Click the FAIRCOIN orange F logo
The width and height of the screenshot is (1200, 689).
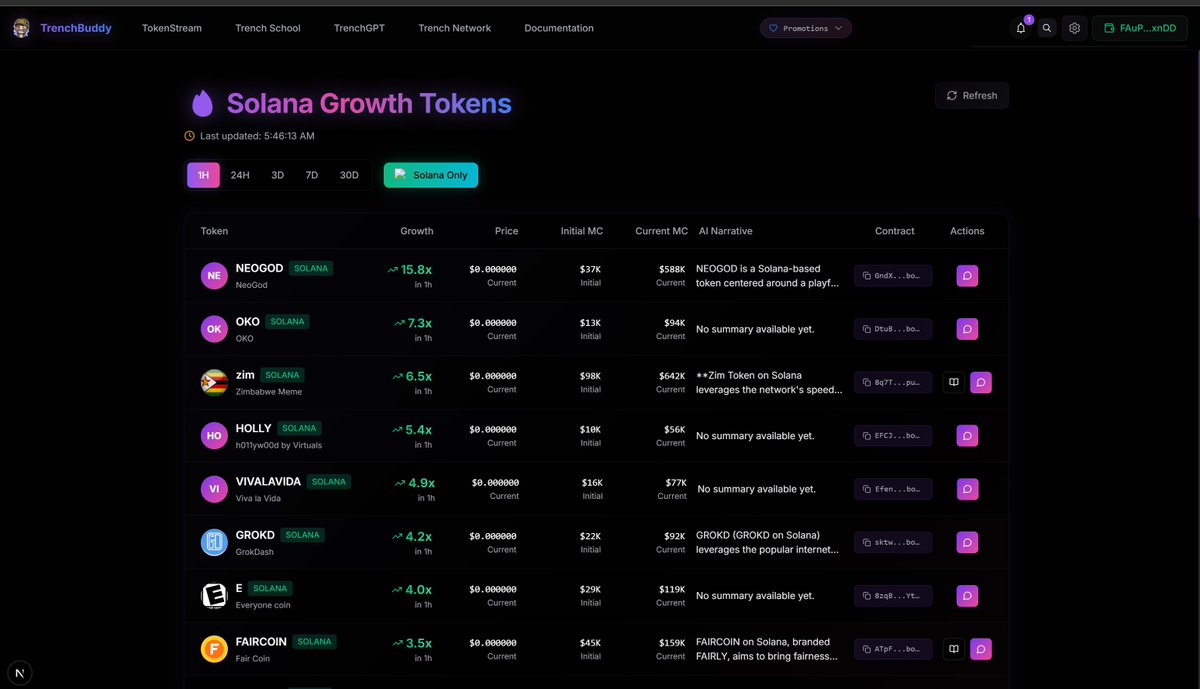(x=214, y=649)
